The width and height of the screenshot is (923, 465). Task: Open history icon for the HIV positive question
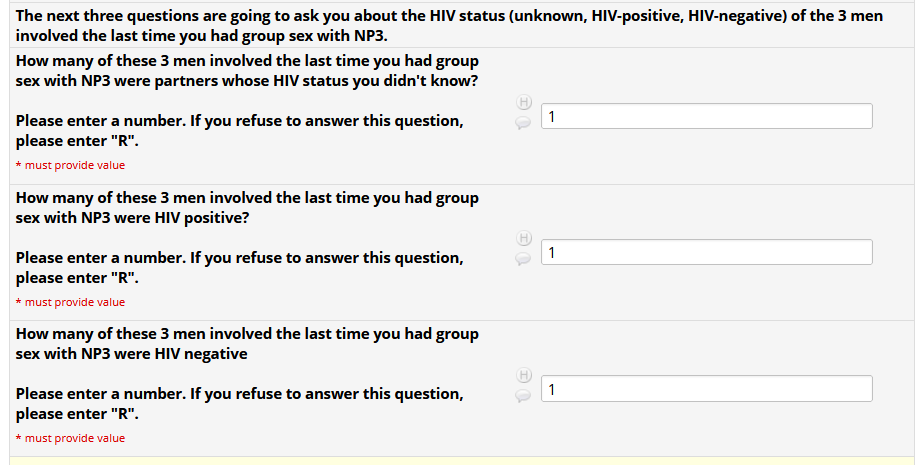click(523, 238)
